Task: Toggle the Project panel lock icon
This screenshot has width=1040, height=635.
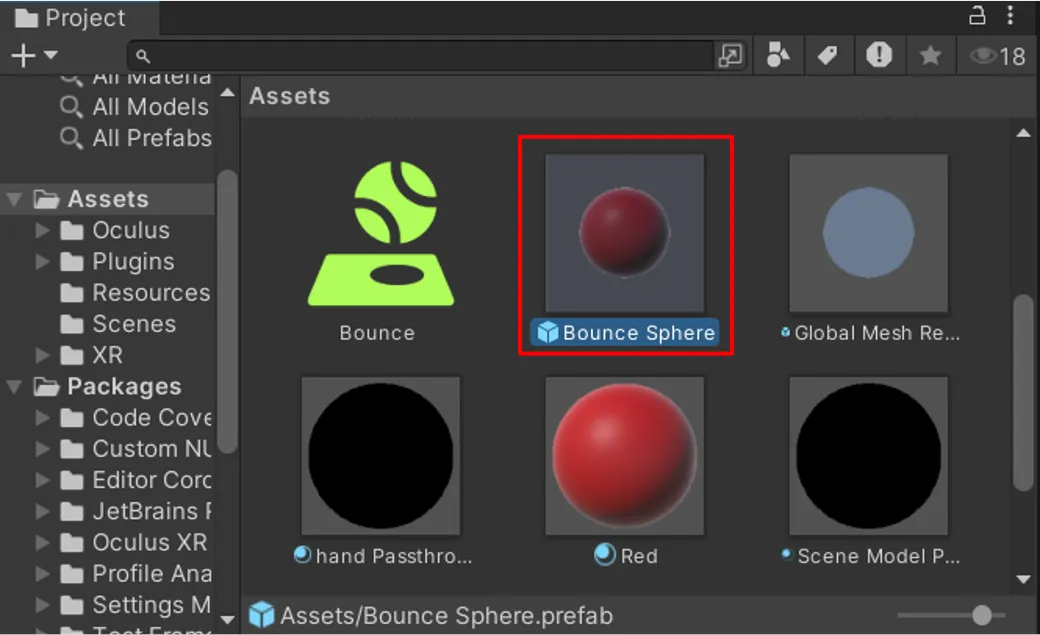Action: (x=977, y=16)
